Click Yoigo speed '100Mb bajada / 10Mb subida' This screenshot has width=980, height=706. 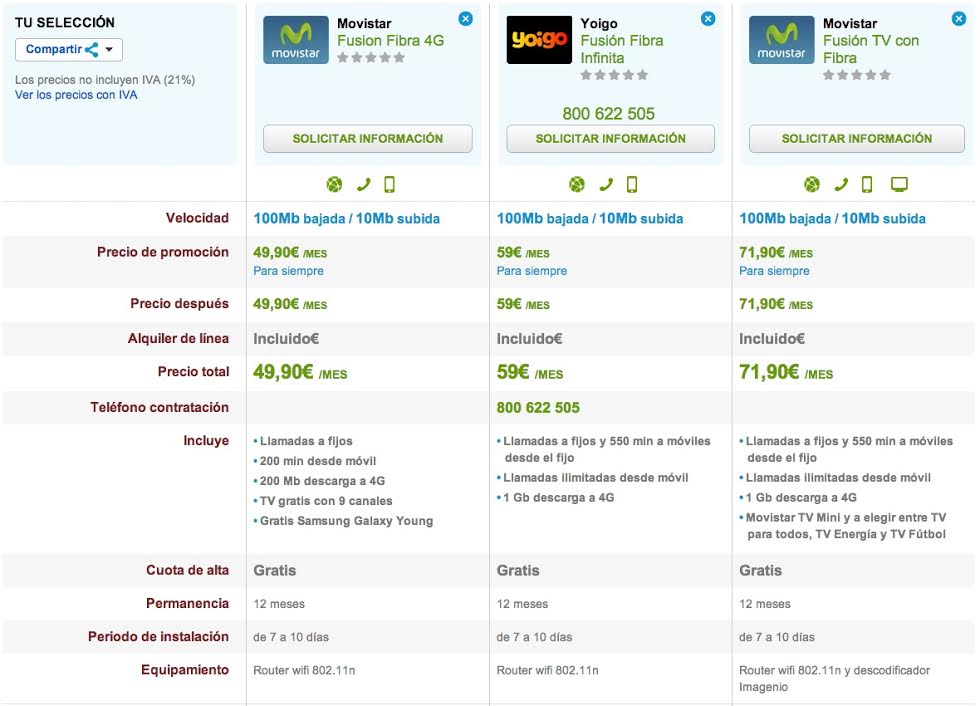click(590, 219)
